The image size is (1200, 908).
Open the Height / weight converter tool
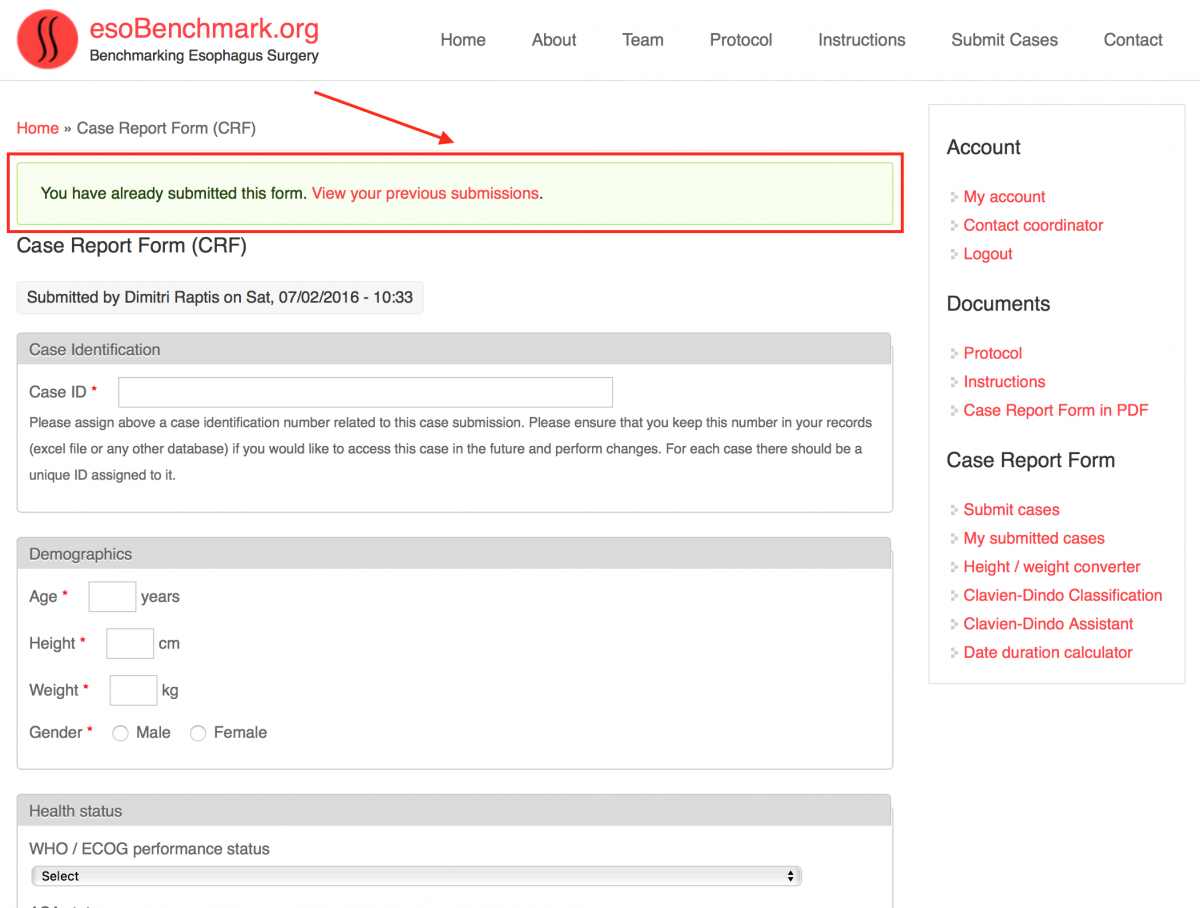(1051, 567)
